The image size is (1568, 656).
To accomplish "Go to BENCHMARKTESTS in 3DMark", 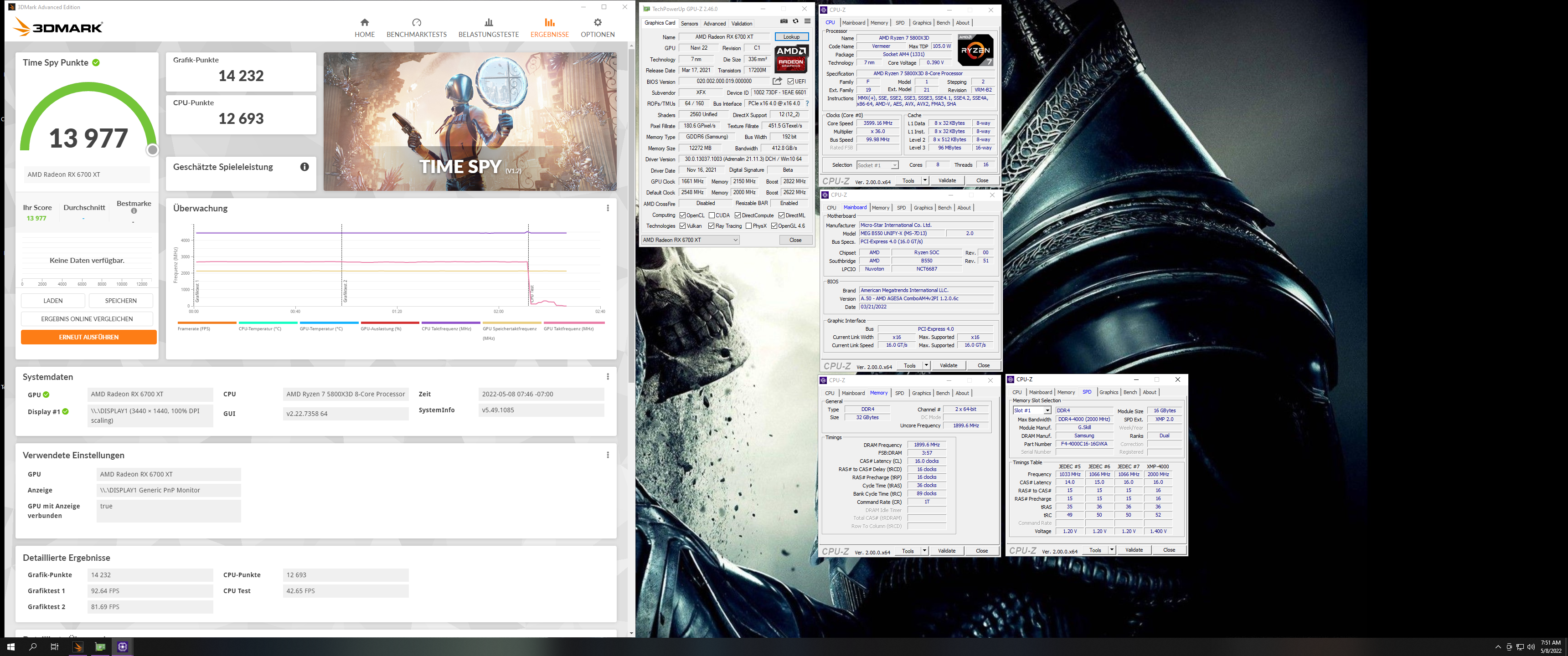I will (416, 28).
